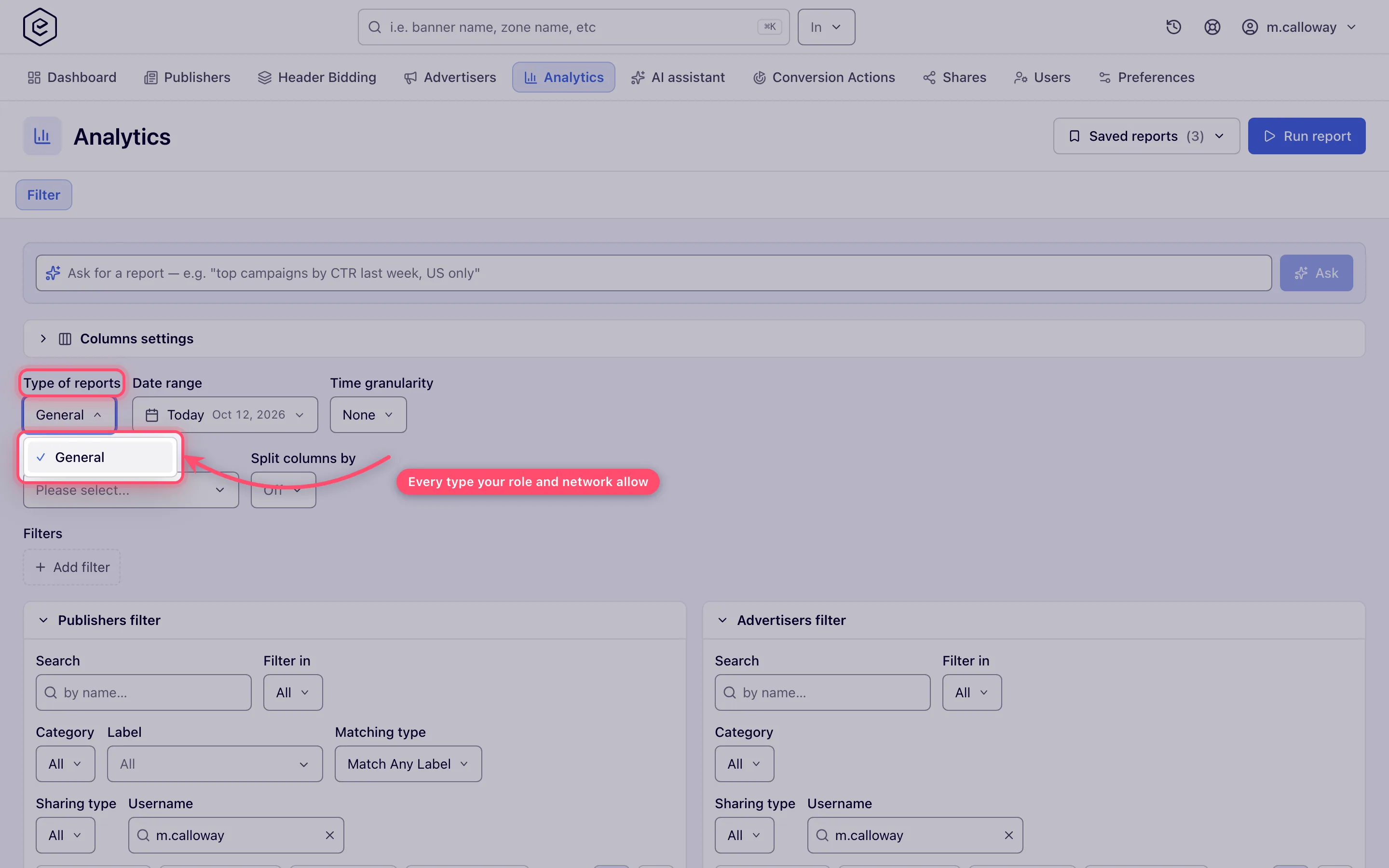Open the Date range Today dropdown
This screenshot has width=1389, height=868.
point(225,415)
